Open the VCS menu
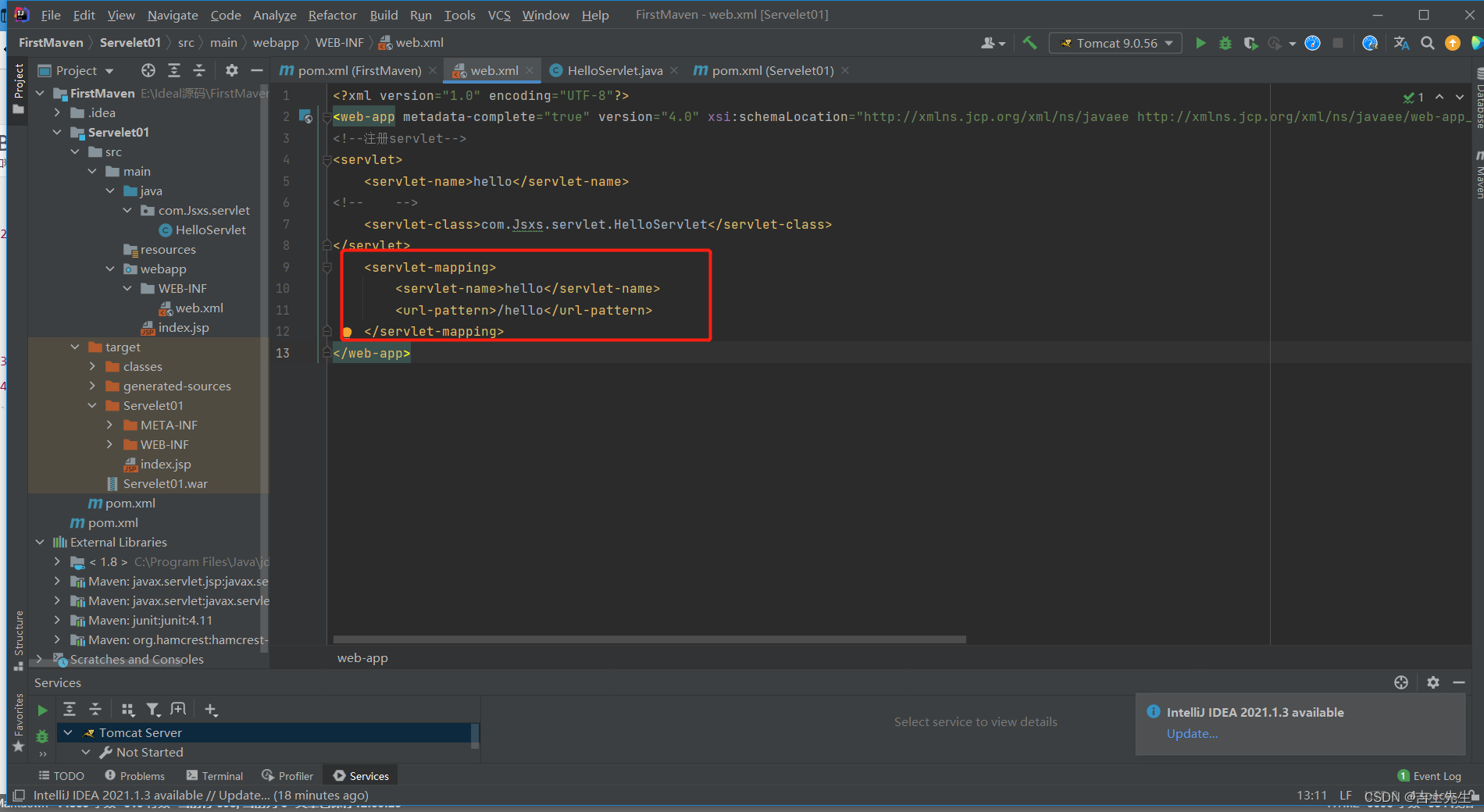 click(499, 15)
